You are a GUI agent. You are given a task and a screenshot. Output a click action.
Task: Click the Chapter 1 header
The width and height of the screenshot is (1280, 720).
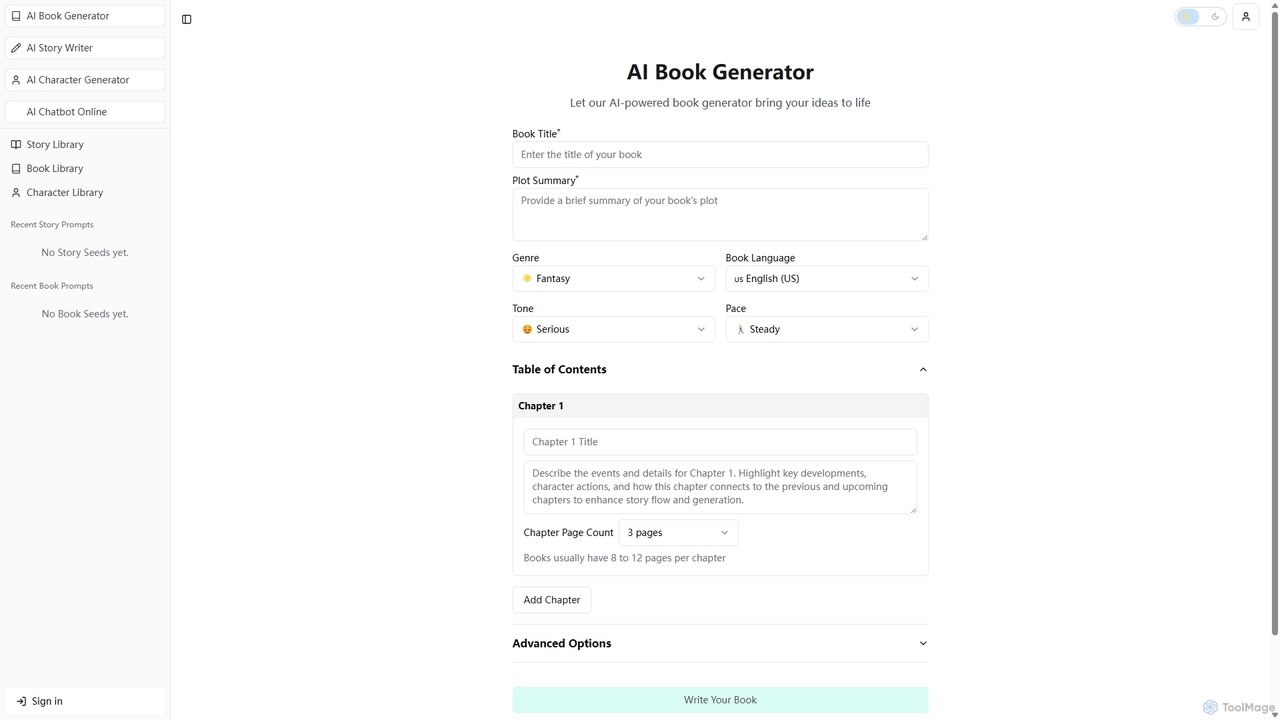pos(720,406)
